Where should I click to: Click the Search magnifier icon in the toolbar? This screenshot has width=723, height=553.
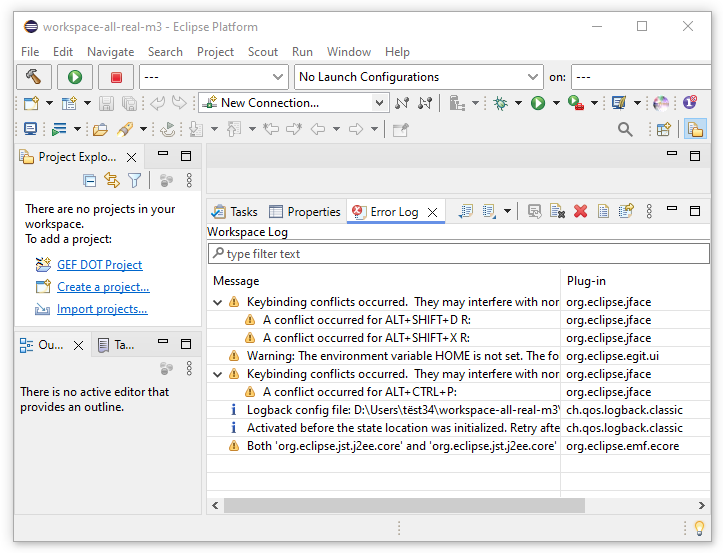click(x=625, y=129)
